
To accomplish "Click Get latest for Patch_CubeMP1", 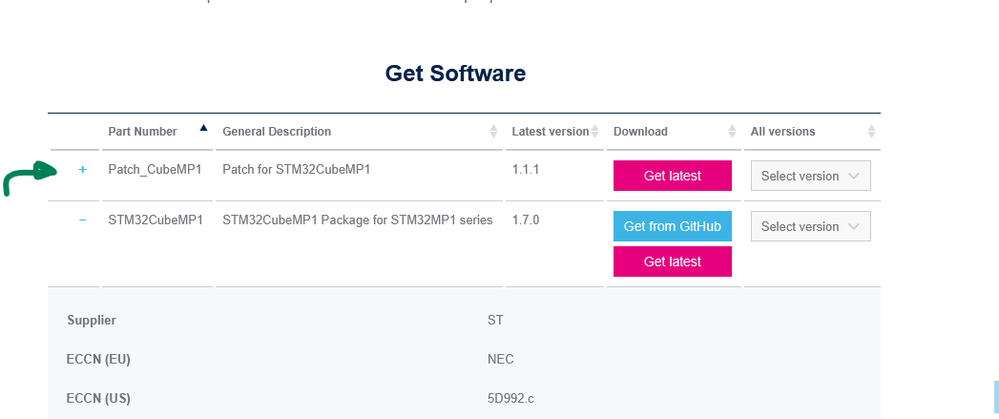I will tap(672, 176).
